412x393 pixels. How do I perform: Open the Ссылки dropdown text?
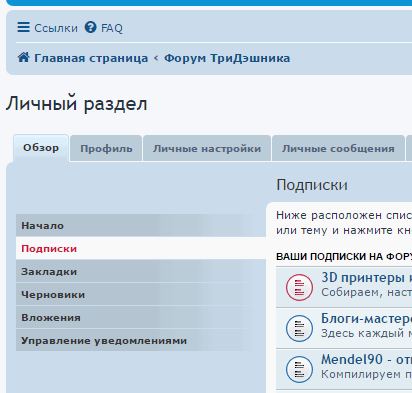click(x=56, y=28)
